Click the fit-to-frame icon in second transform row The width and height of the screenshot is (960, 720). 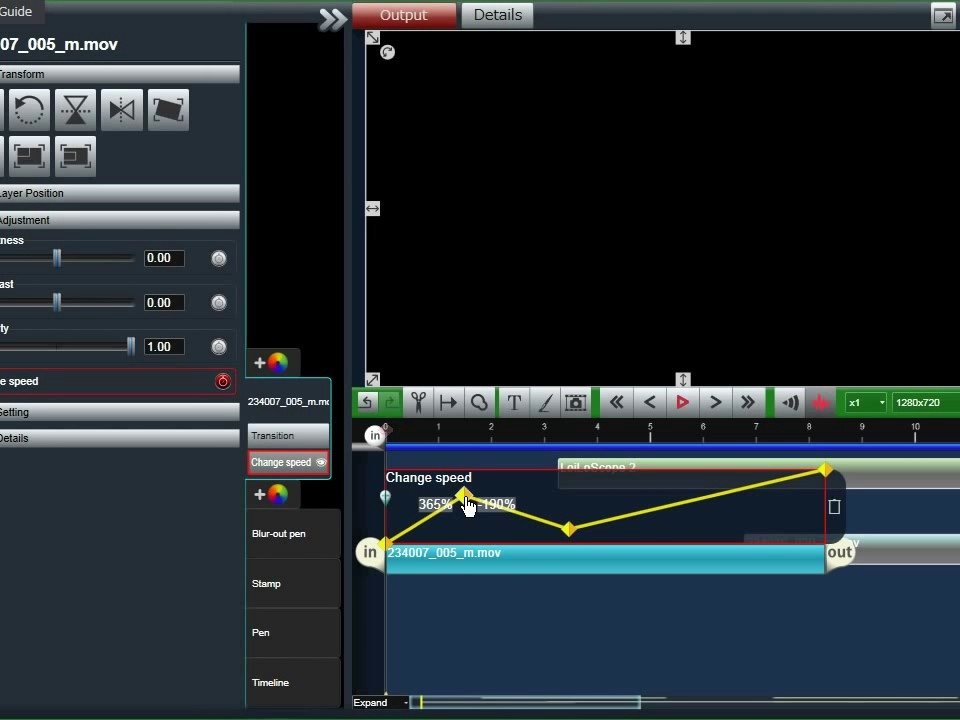click(29, 156)
